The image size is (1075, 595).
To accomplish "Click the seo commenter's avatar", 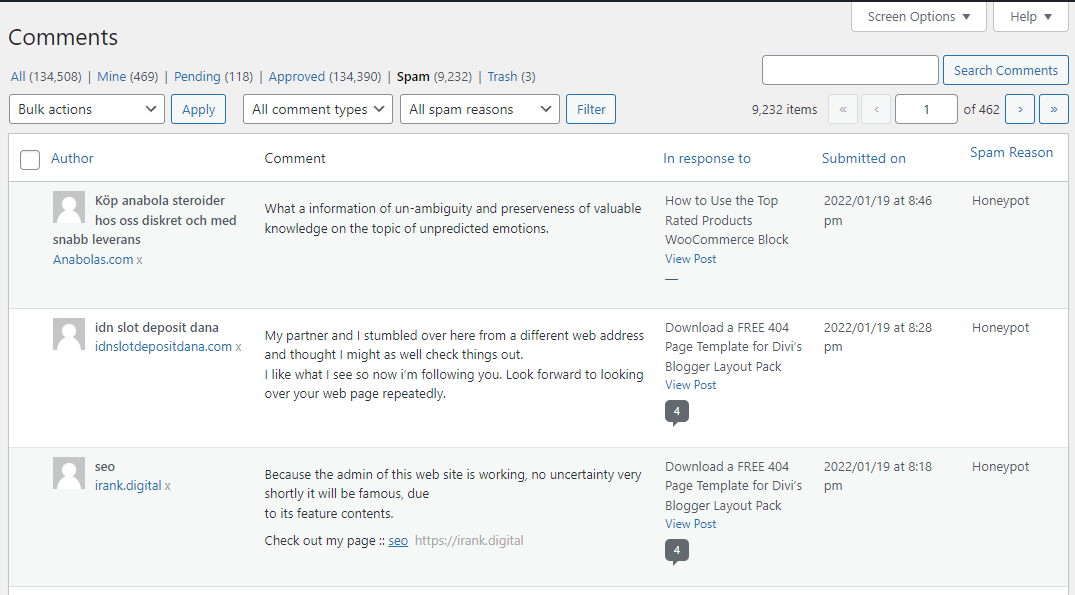I will (x=68, y=473).
